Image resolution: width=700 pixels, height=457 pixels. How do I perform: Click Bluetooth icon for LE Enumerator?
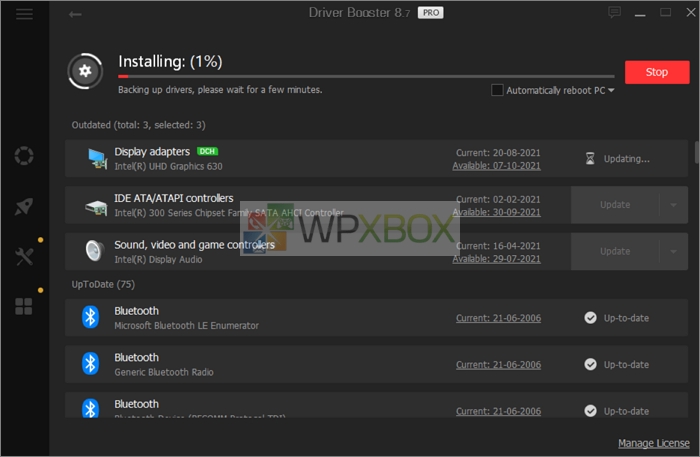point(90,317)
